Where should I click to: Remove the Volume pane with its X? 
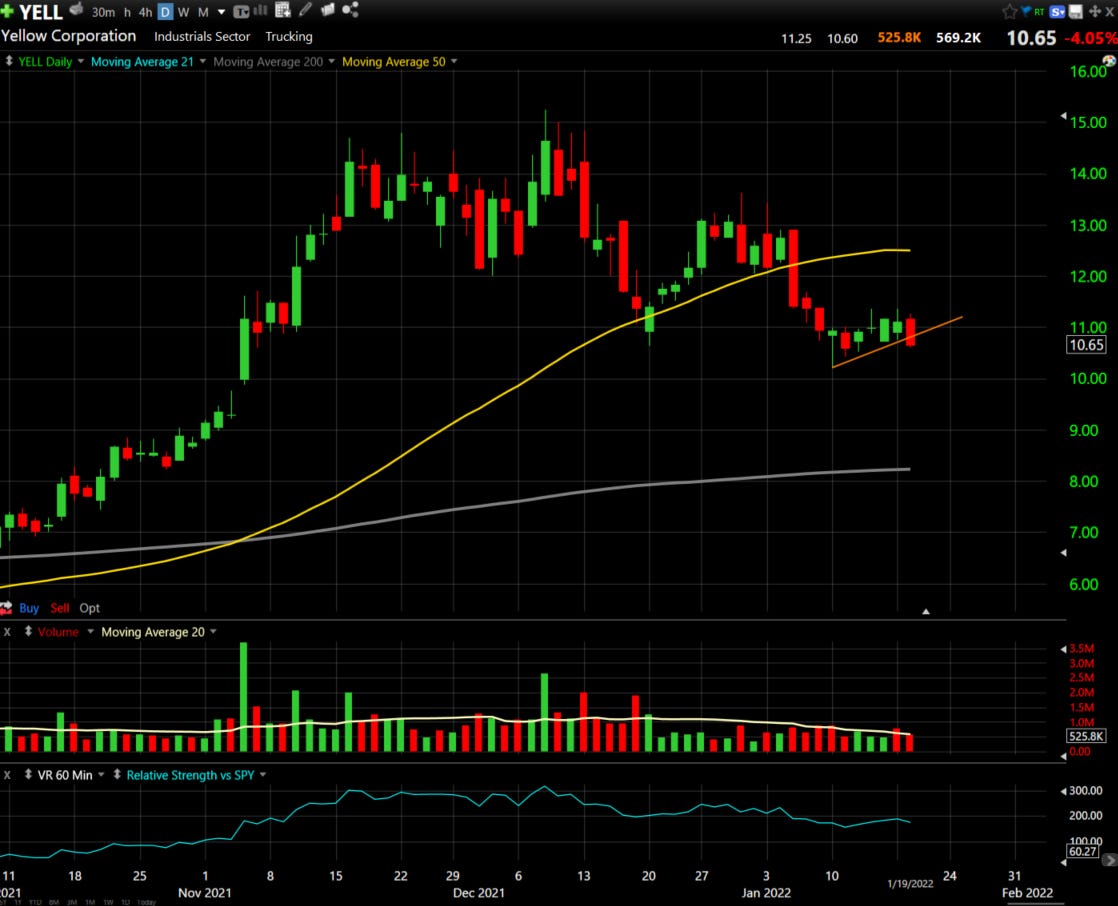point(7,632)
